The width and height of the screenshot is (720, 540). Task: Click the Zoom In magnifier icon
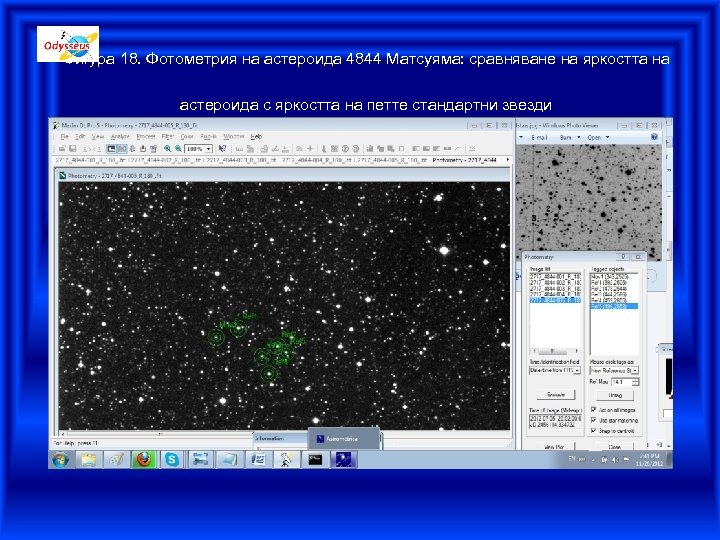tap(168, 149)
